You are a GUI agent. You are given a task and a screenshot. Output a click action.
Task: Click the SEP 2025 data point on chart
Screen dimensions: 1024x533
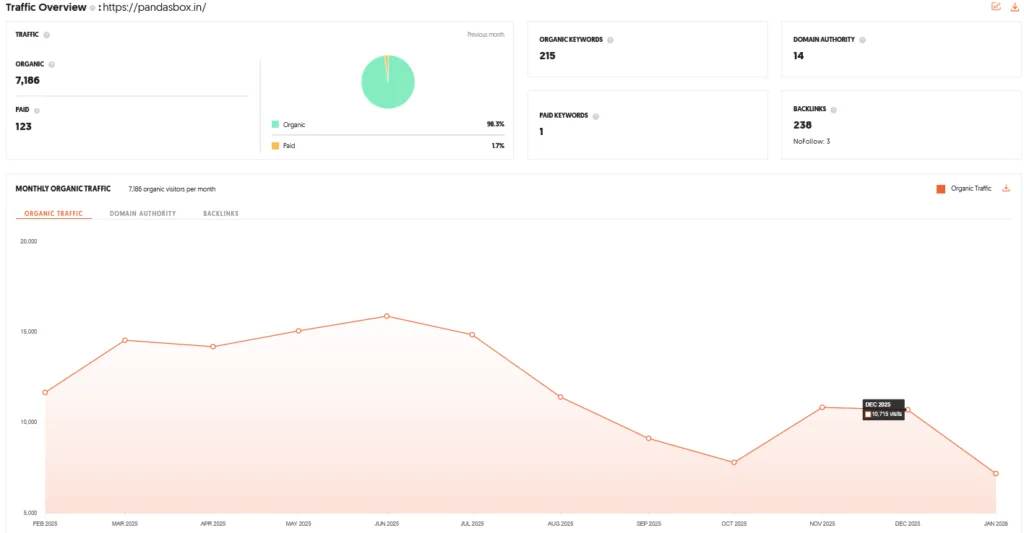click(x=648, y=438)
